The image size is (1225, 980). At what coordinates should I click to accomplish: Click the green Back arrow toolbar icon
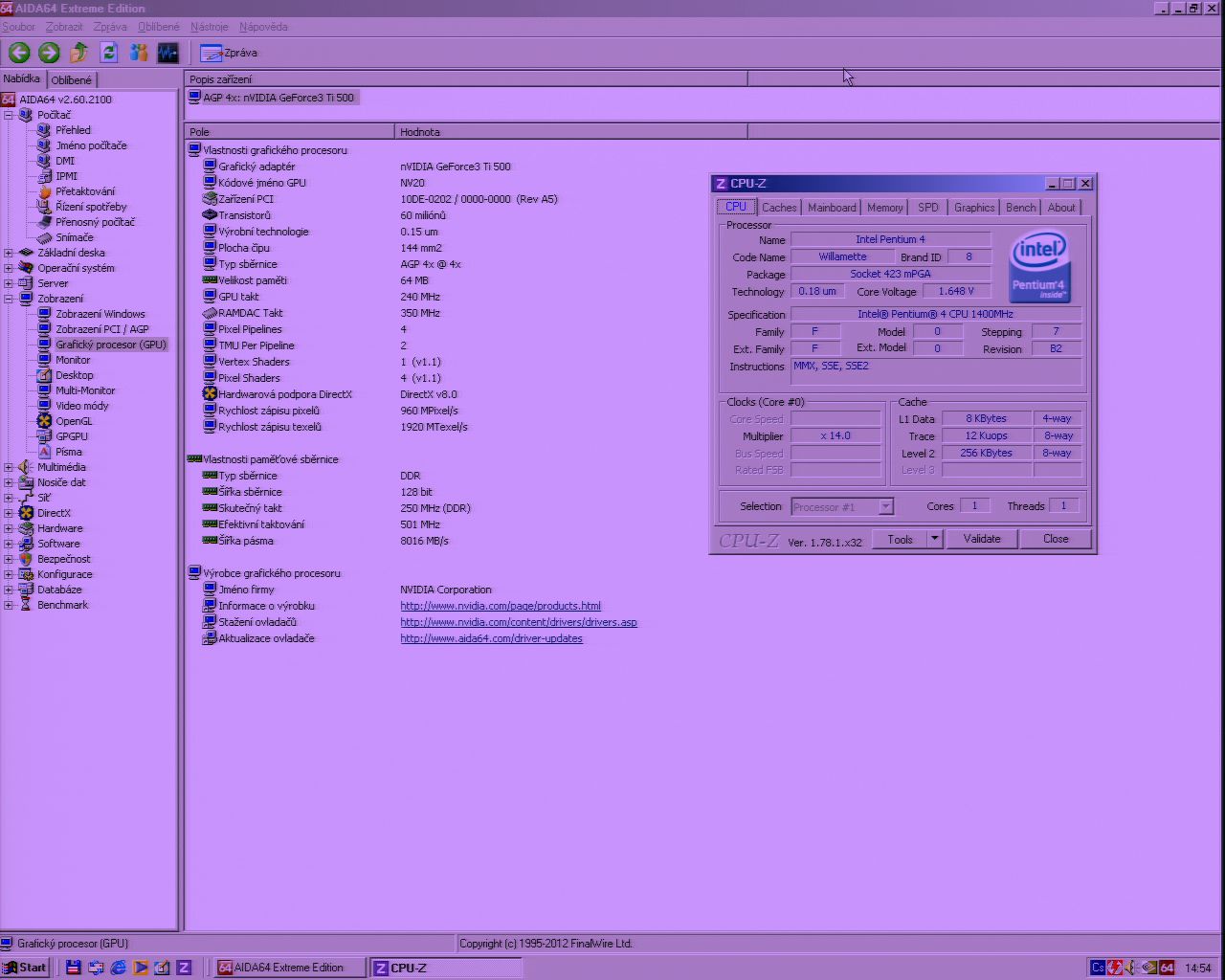(19, 53)
